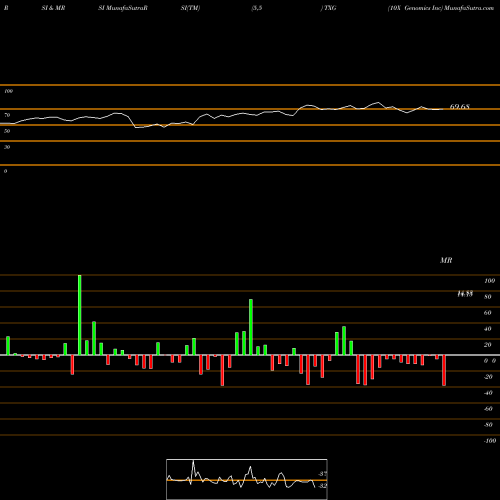Screen dimensions: 500x500
Task: Click the "(5,5" parameter text
Action: click(x=257, y=8)
